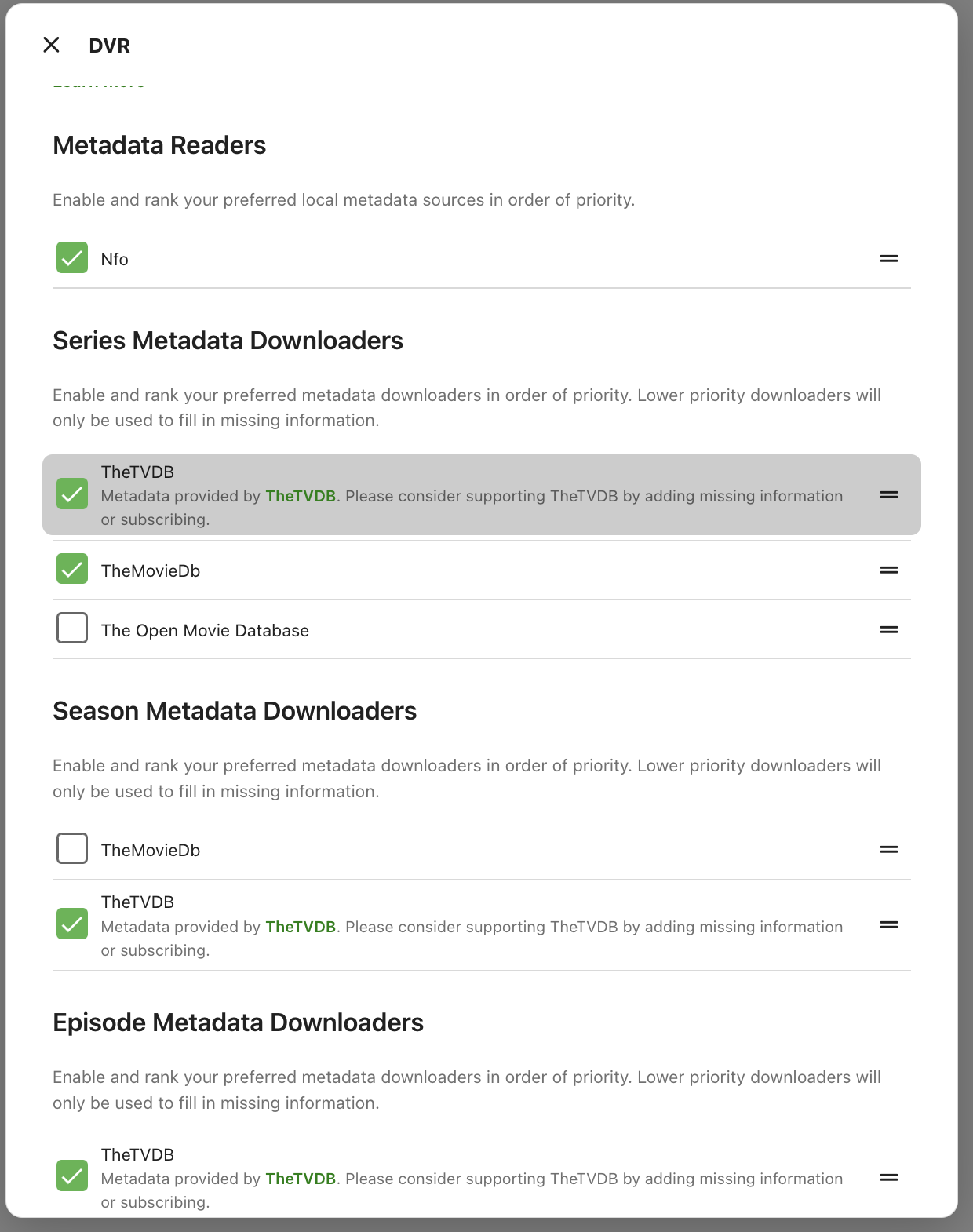The height and width of the screenshot is (1232, 973).
Task: Open TheTVDB link in episode downloader description
Action: click(301, 1179)
